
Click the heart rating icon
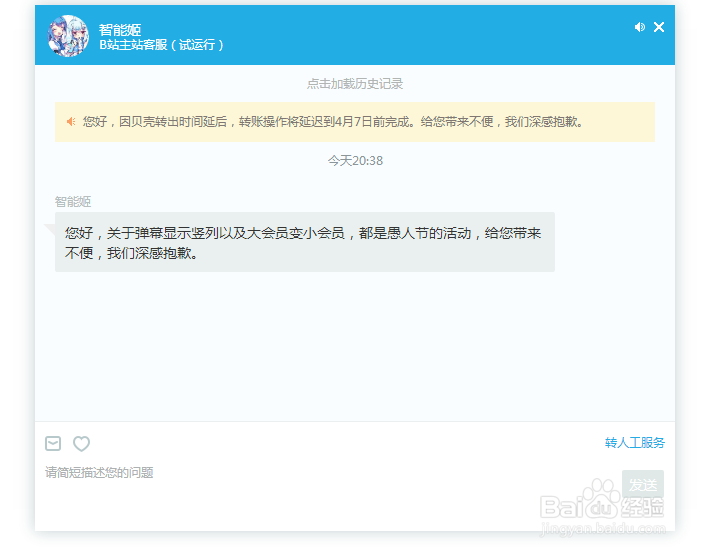(x=81, y=444)
